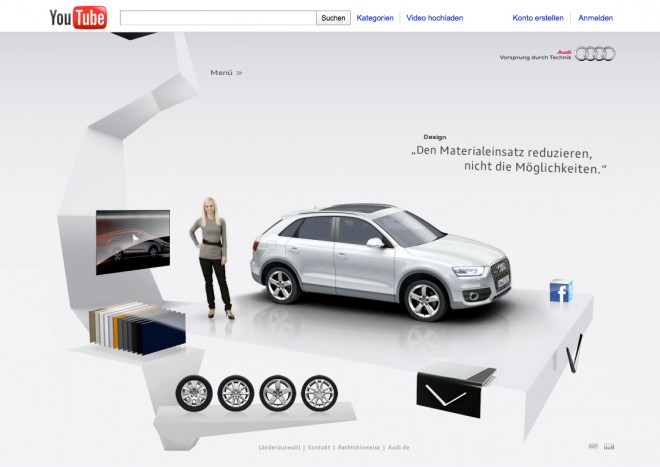Screen dimensions: 660x467
Task: Play the design video thumbnail
Action: (x=133, y=242)
